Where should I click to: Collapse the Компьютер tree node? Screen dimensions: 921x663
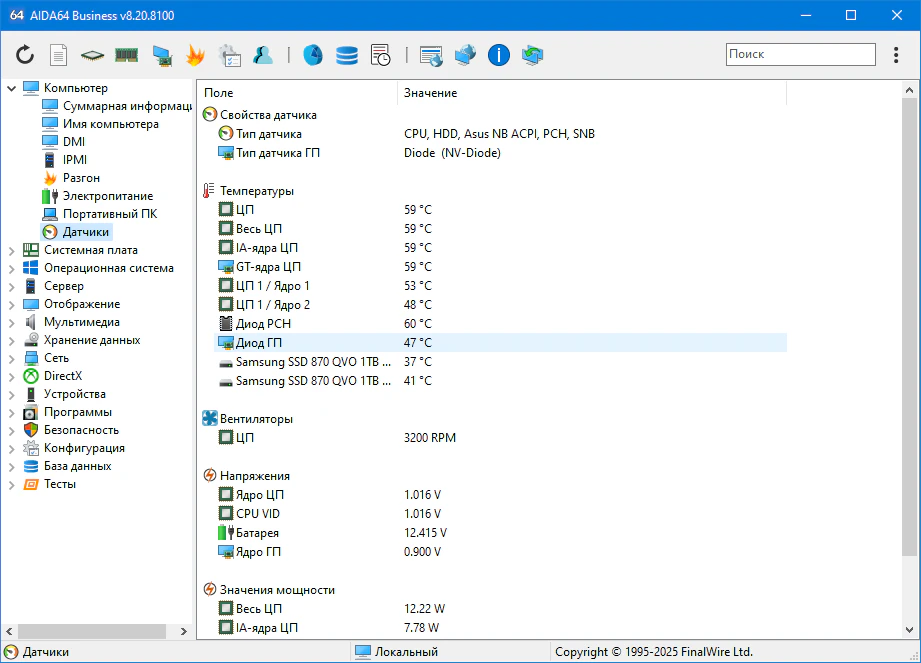click(x=11, y=88)
